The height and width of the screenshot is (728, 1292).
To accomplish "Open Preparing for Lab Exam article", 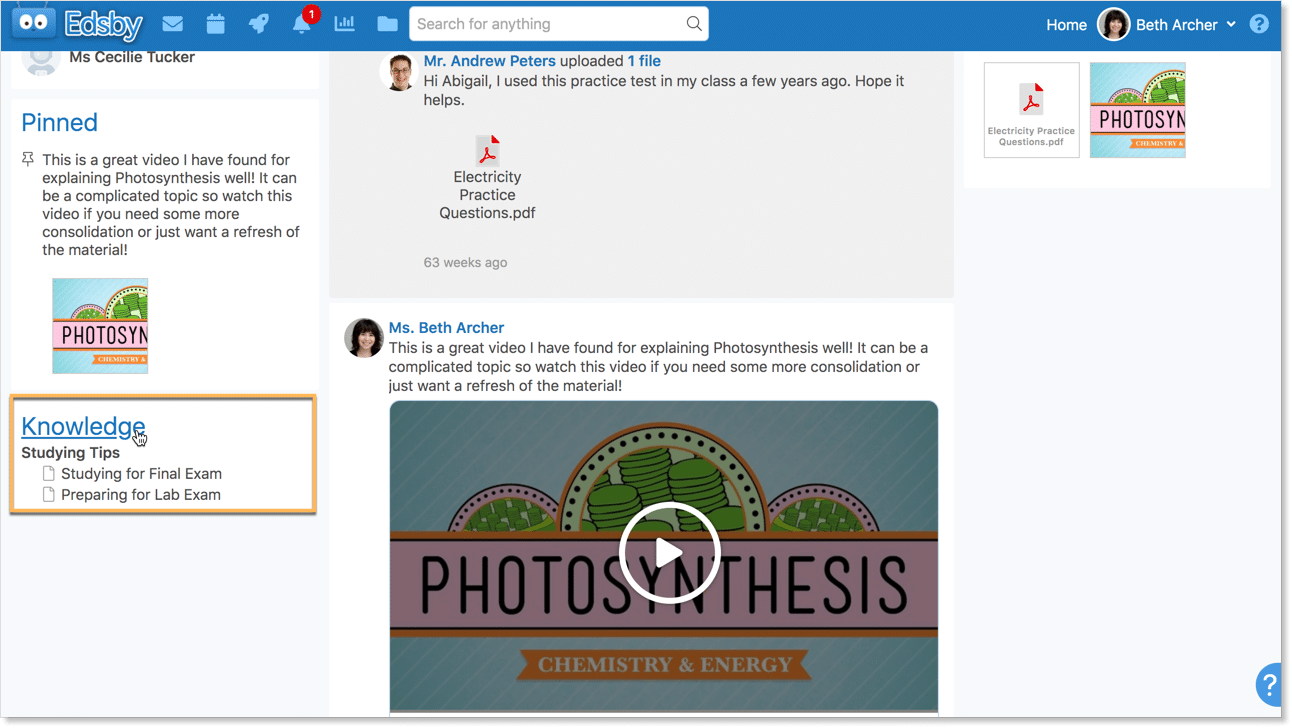I will [x=140, y=495].
